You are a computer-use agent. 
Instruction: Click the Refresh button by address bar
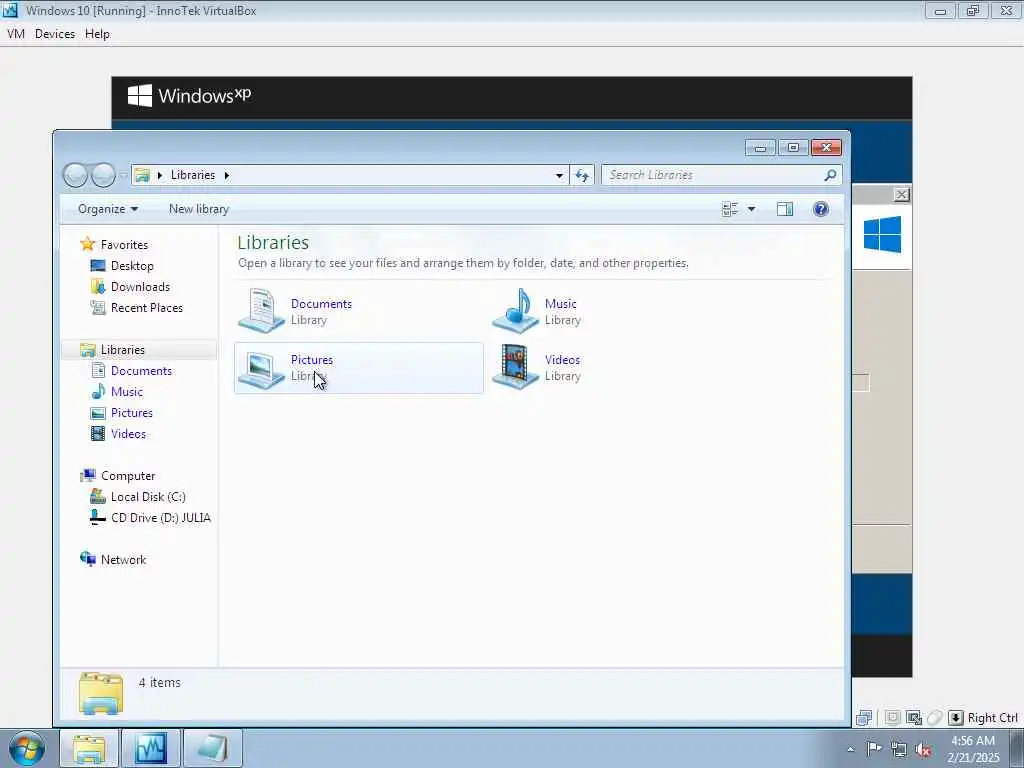[x=582, y=175]
